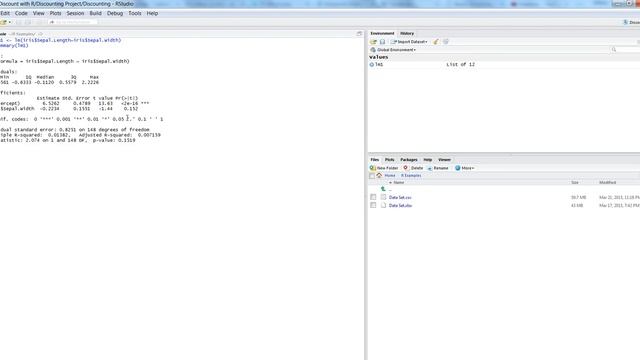Sort files by Size column header
Viewport: 640px width, 360px height.
(x=575, y=182)
